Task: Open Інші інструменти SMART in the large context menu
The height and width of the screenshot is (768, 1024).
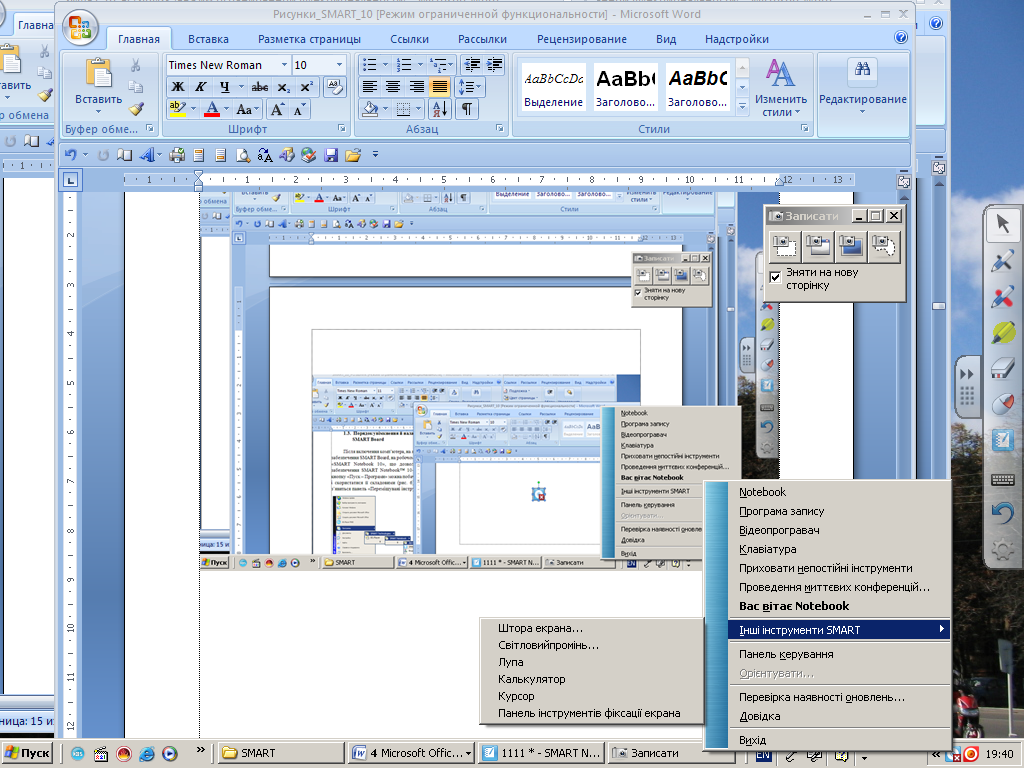Action: 839,630
